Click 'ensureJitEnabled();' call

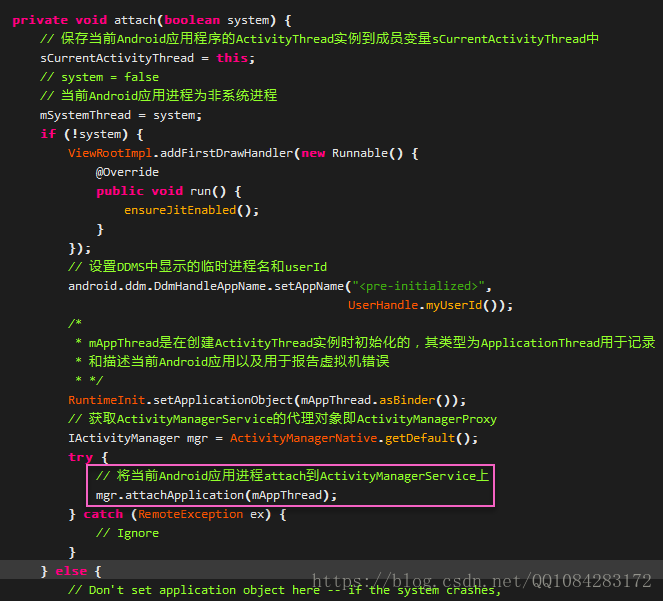coord(191,210)
